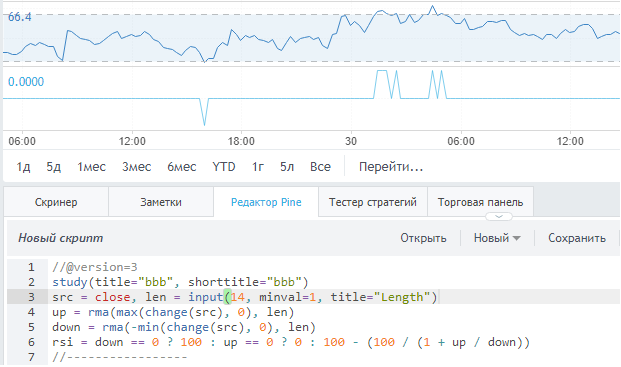Switch to the Скринер tab
Viewport: 621px width, 367px height.
56,202
